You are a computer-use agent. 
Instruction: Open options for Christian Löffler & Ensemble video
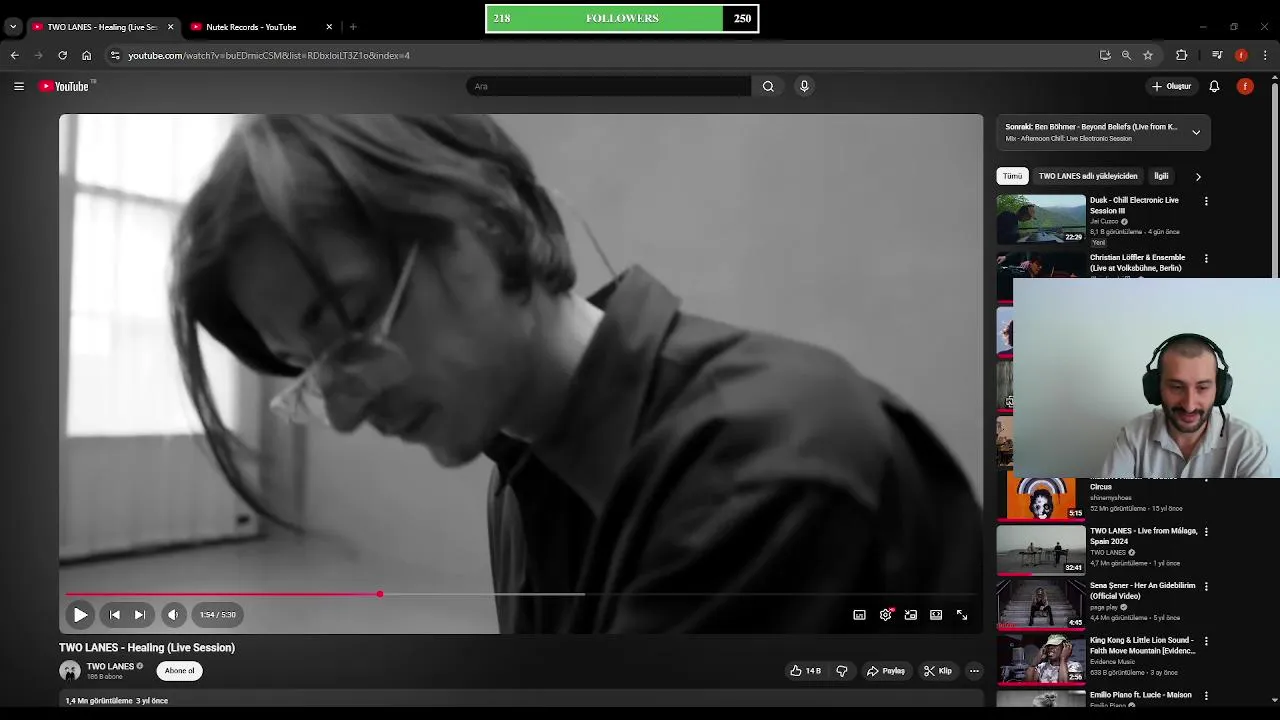pos(1206,259)
